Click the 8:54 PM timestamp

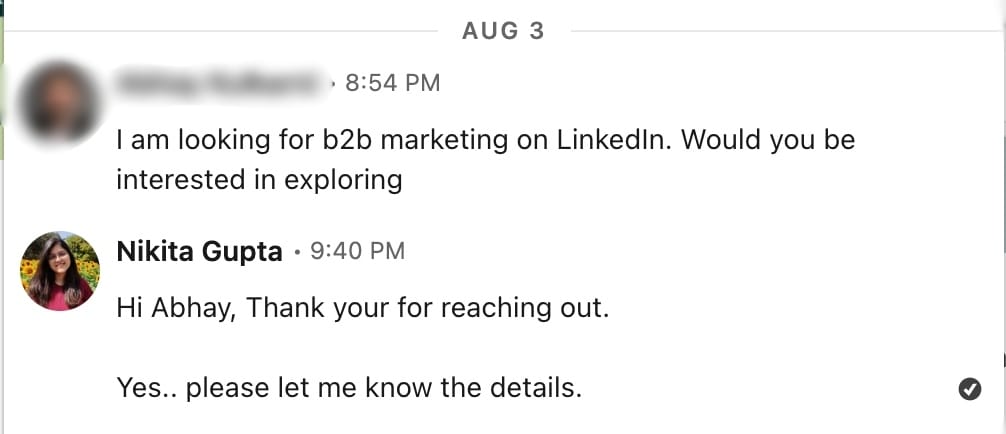[392, 83]
